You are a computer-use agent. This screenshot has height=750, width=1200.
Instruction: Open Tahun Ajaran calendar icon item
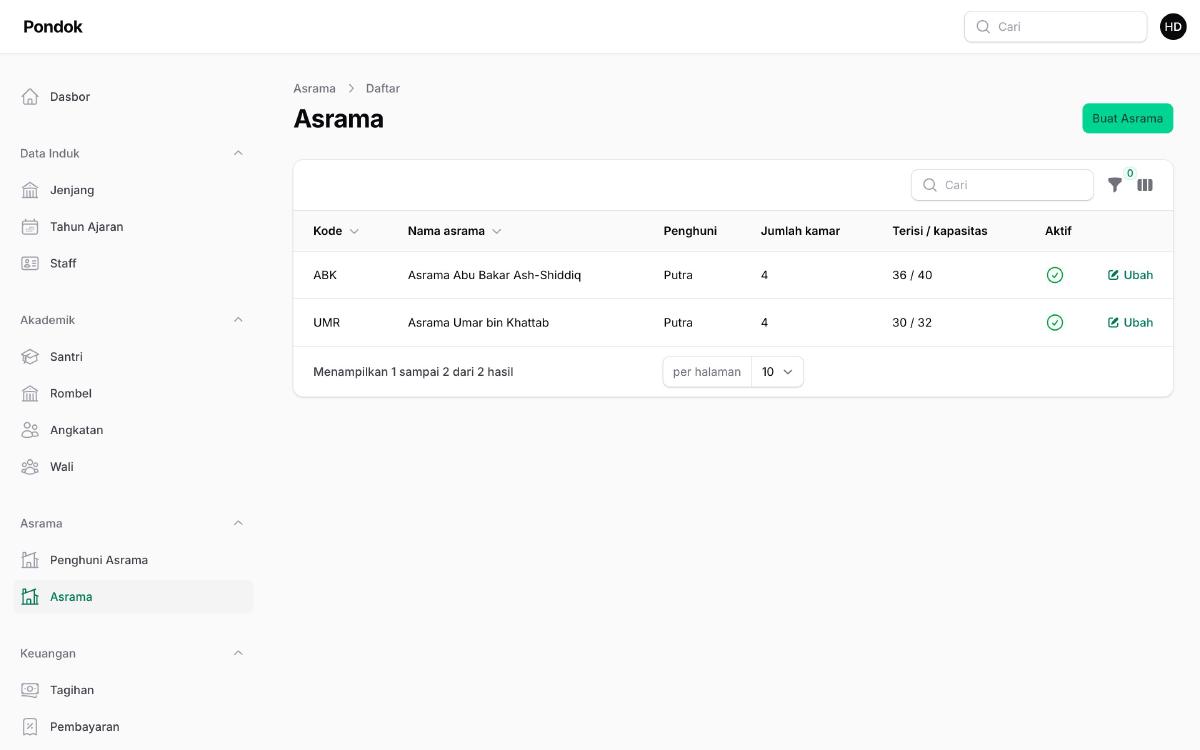(30, 227)
